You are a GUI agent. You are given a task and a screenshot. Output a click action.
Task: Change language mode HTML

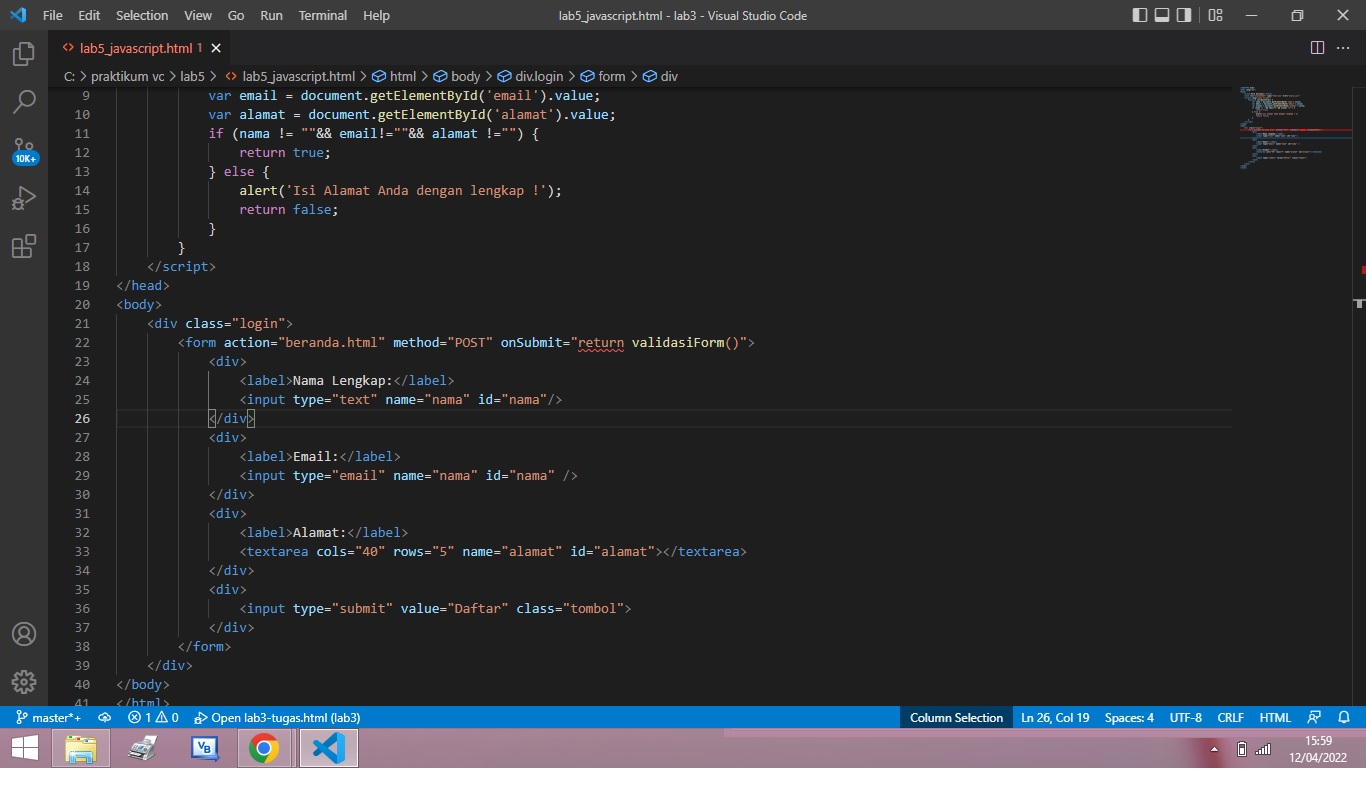point(1275,718)
